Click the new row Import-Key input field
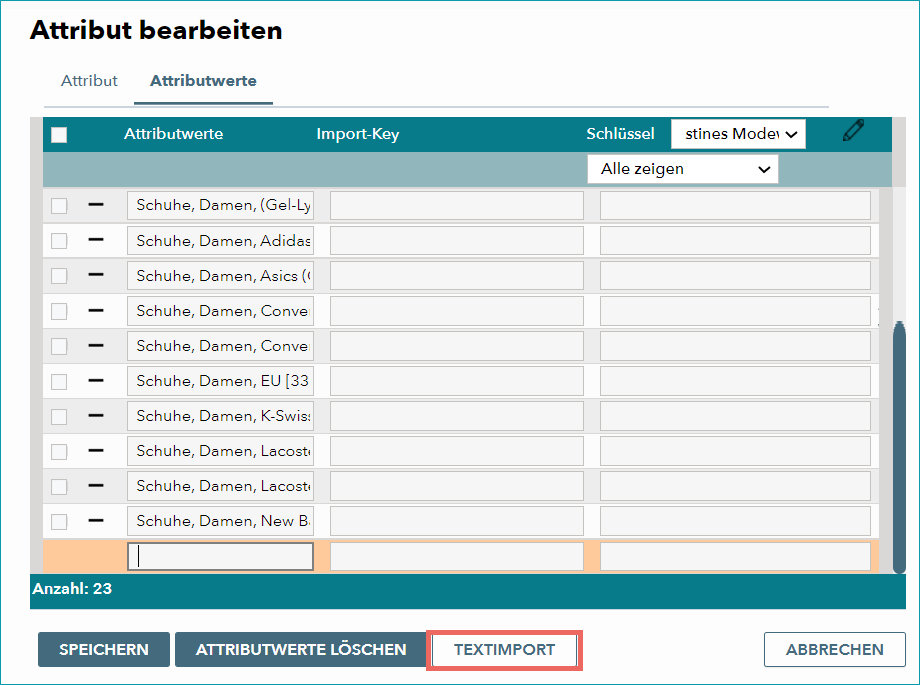 click(x=456, y=556)
